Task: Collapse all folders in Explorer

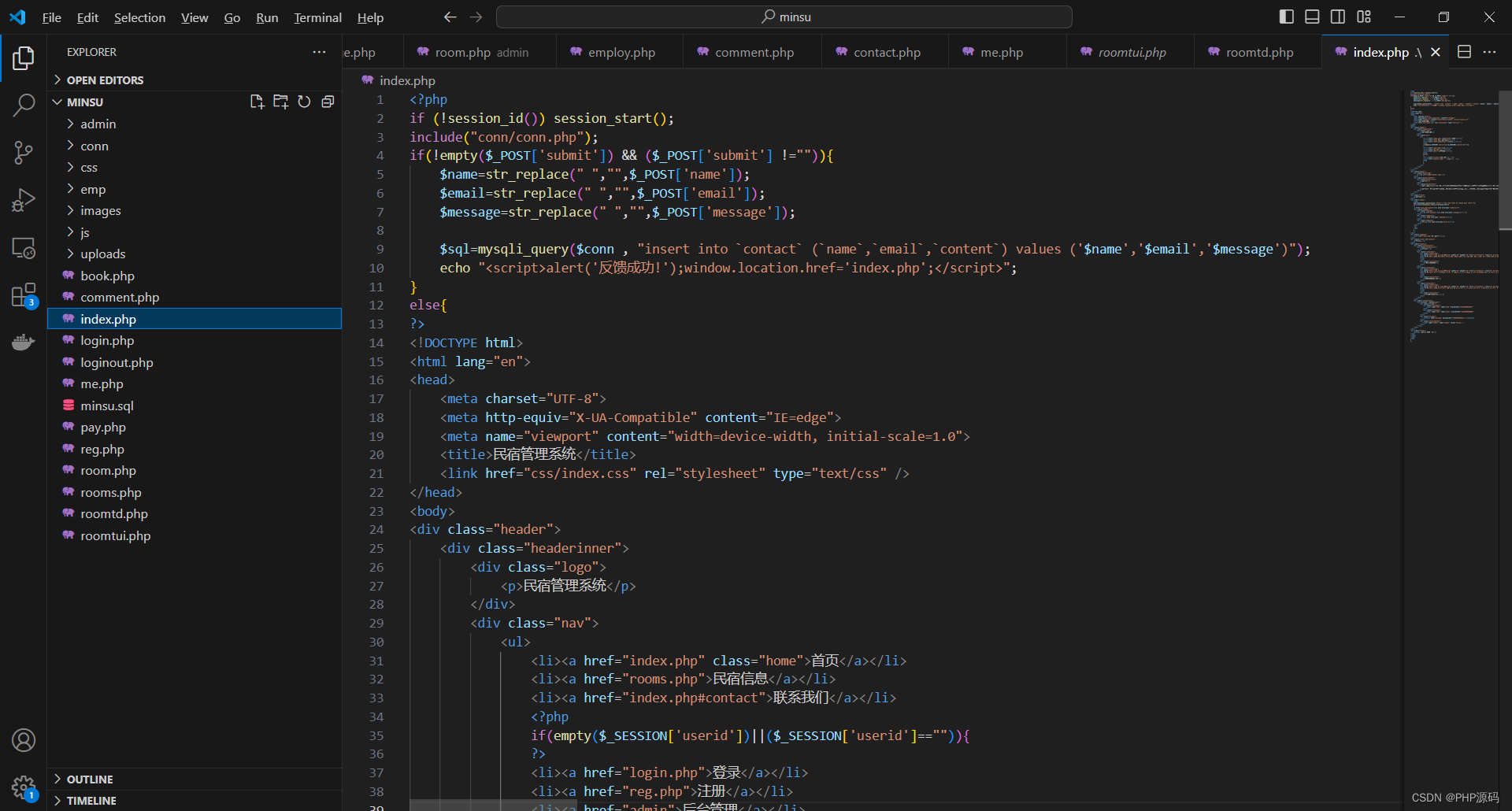Action: tap(328, 102)
